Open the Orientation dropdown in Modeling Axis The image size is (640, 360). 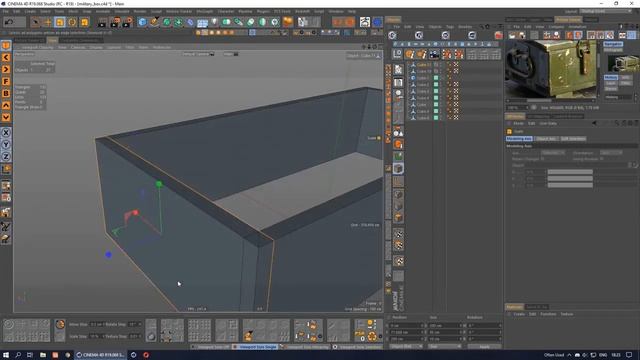pos(611,153)
